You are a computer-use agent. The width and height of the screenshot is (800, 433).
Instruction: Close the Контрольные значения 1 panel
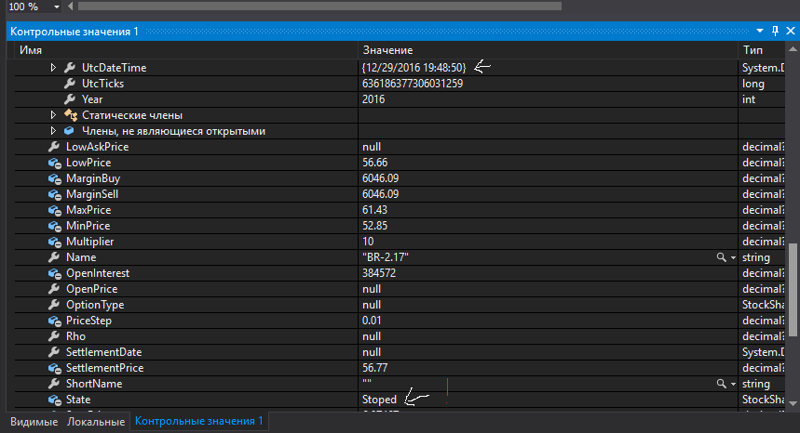(788, 32)
